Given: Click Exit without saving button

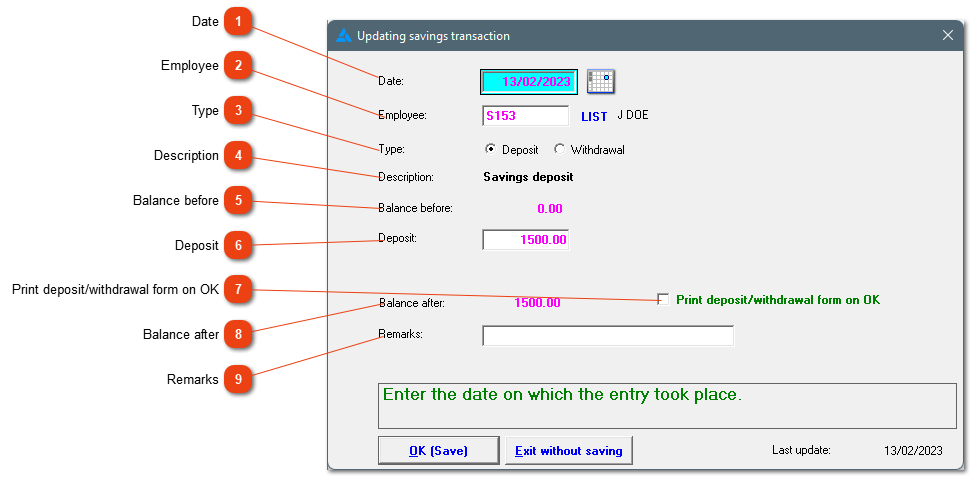Looking at the screenshot, I should [x=568, y=451].
